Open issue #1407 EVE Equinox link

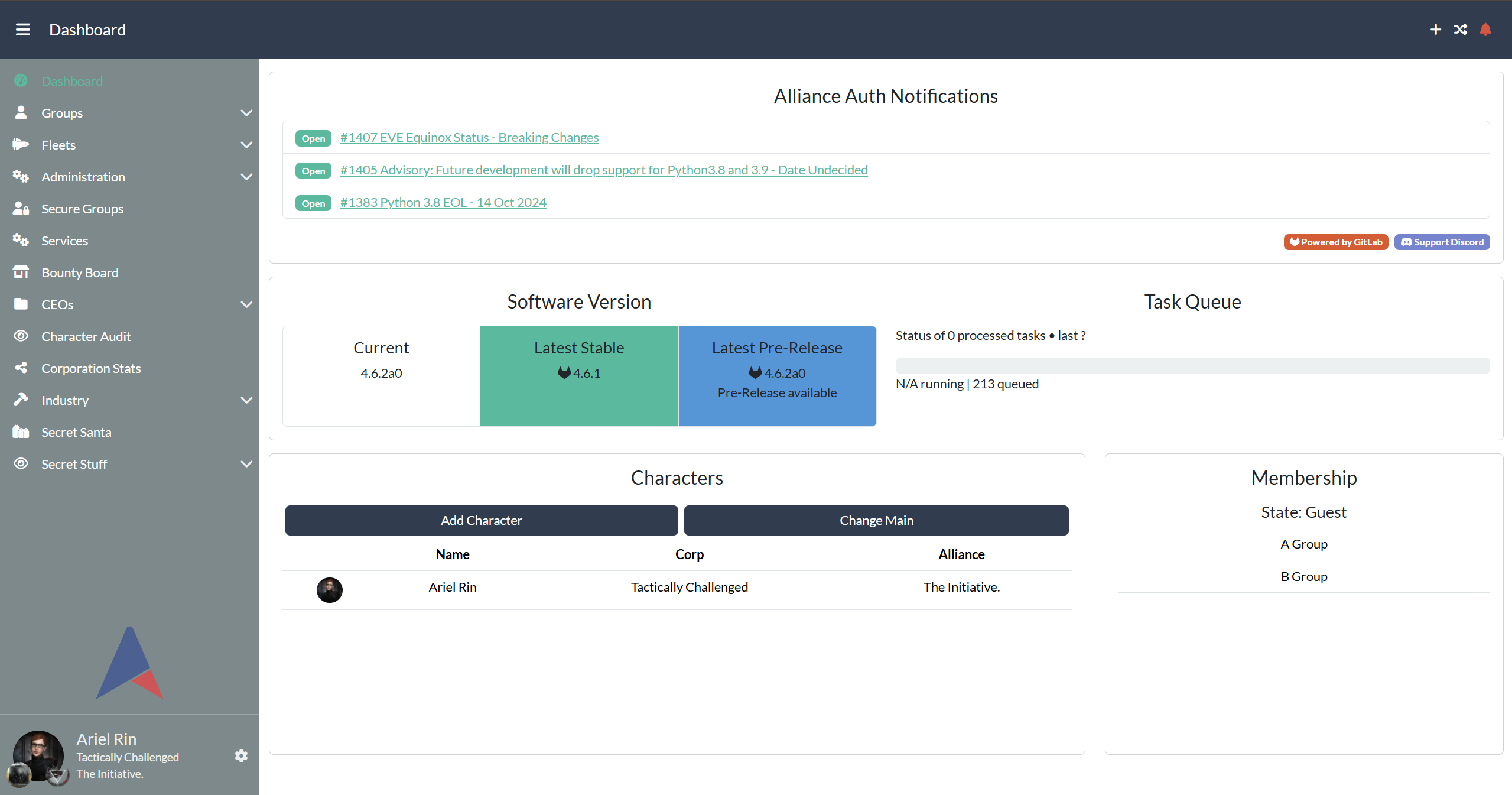[x=469, y=138]
